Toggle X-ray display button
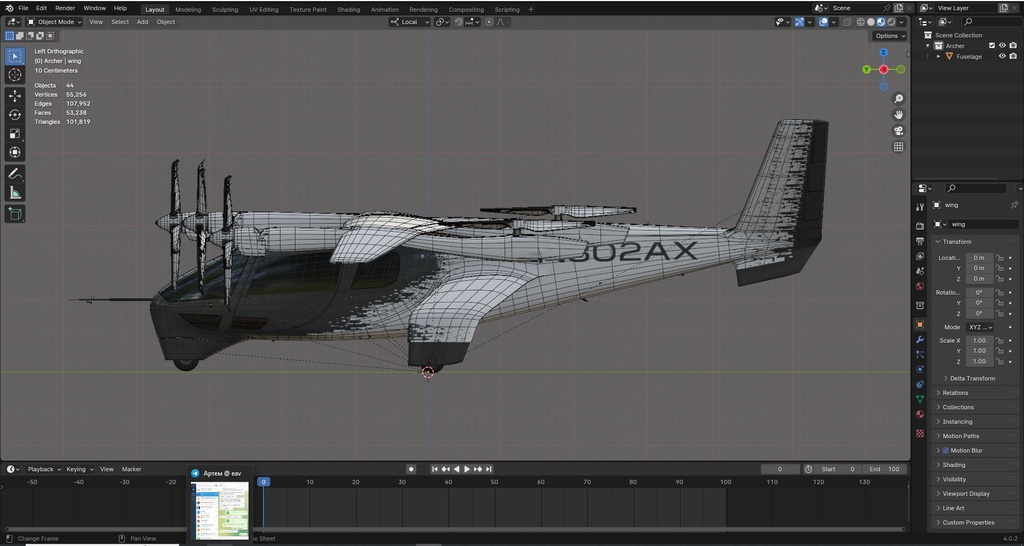This screenshot has width=1024, height=546. pyautogui.click(x=847, y=22)
